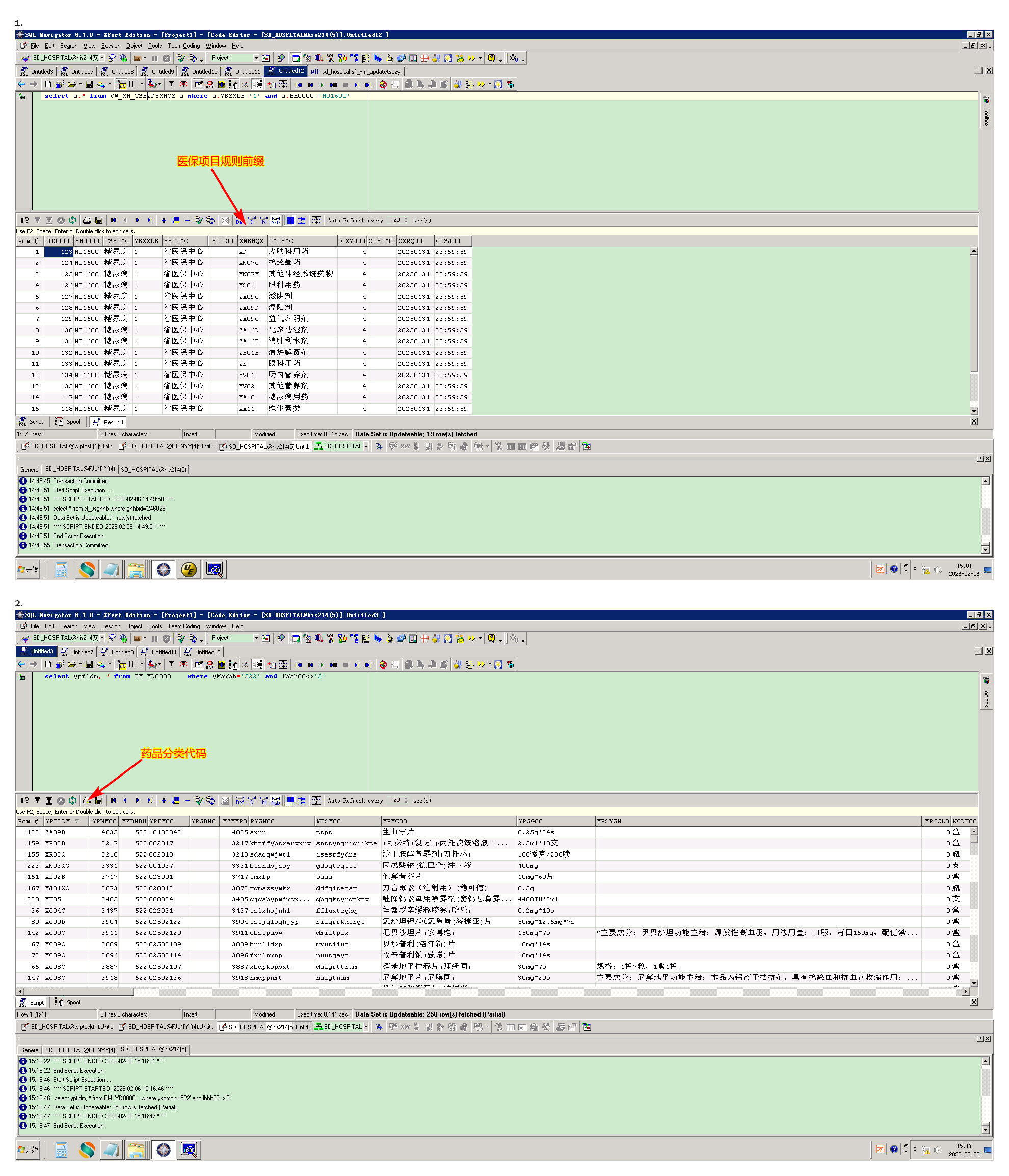
Task: Expand session dropdown SD_HOSPITAL@his214(5) in bottom toolbar
Action: [102, 638]
